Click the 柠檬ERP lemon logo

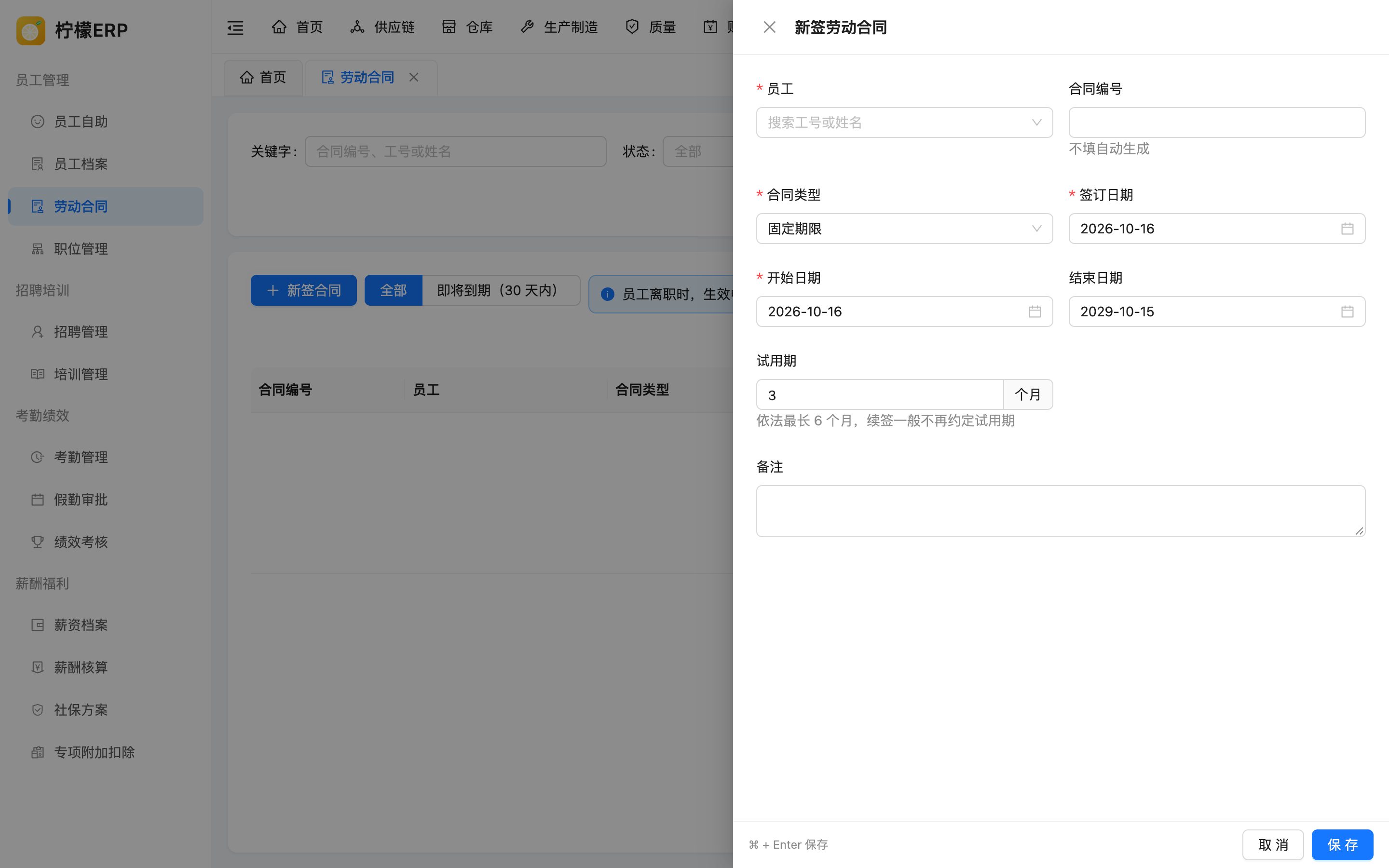pyautogui.click(x=30, y=30)
